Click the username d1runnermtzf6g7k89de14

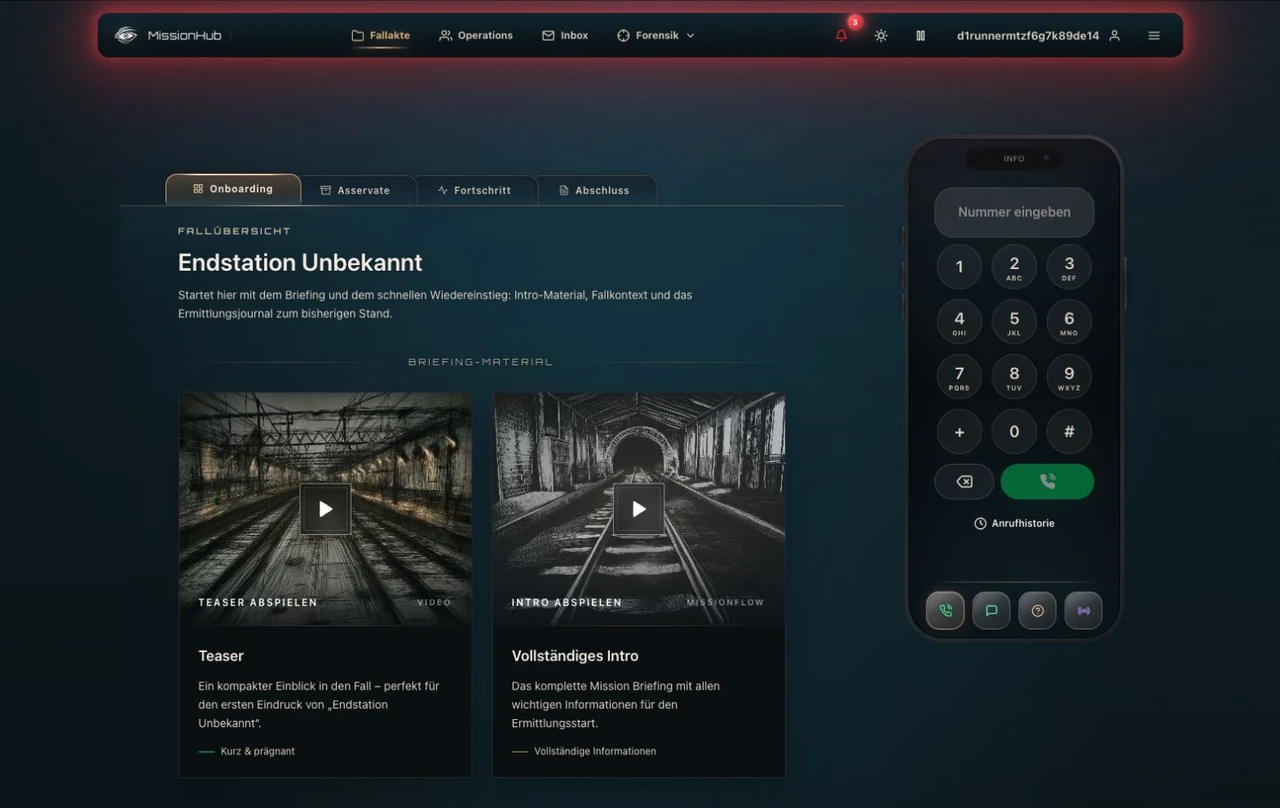coord(1027,35)
